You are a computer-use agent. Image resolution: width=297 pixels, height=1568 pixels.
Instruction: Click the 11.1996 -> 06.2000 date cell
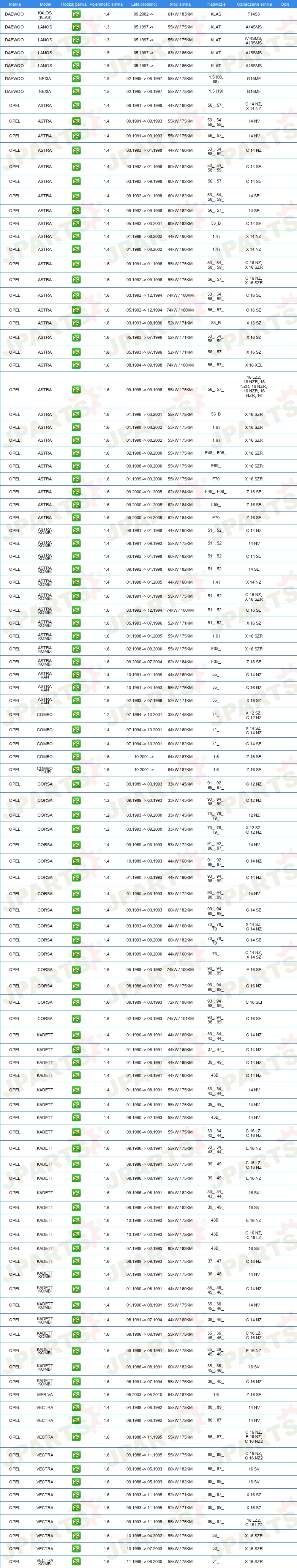pyautogui.click(x=144, y=1561)
